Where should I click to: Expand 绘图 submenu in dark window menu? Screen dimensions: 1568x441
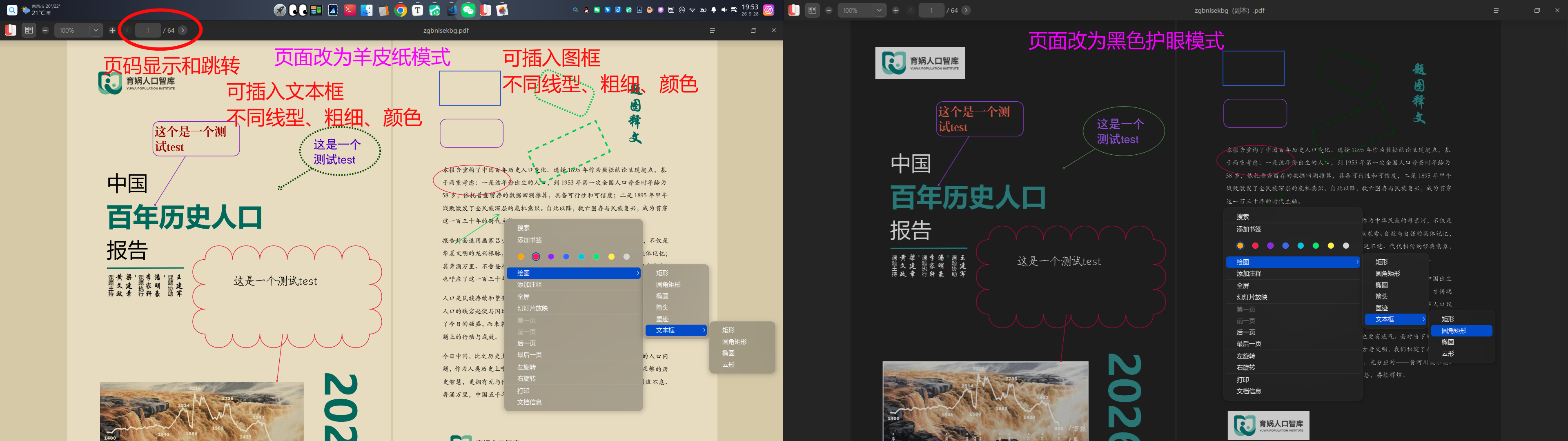1293,262
